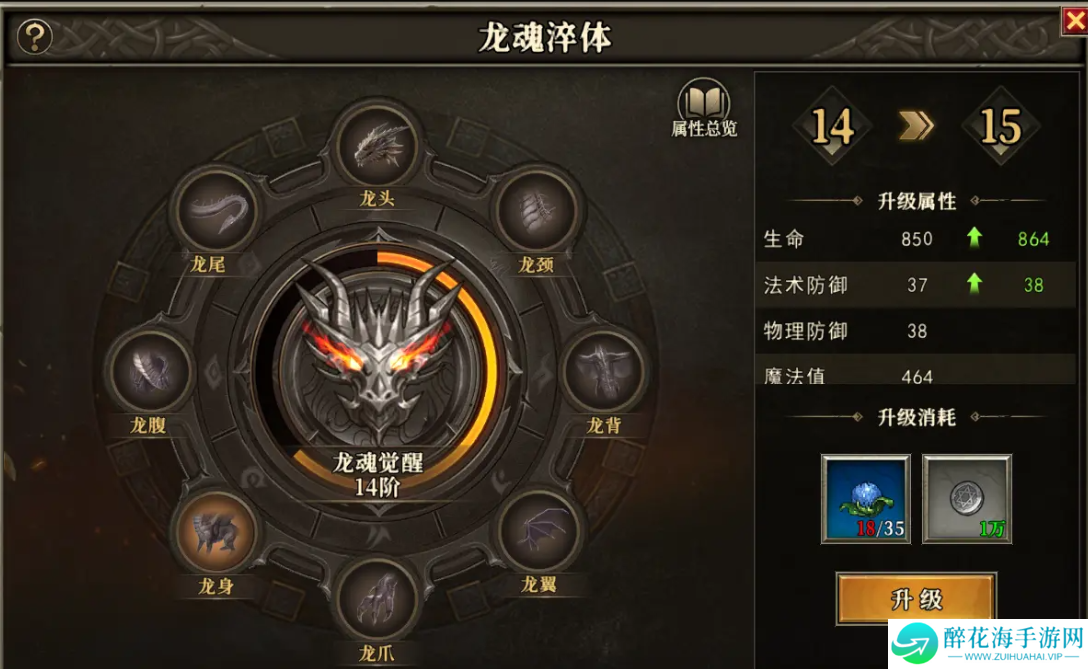1088x669 pixels.
Task: Click the level 15 diamond badge
Action: pos(1001,126)
